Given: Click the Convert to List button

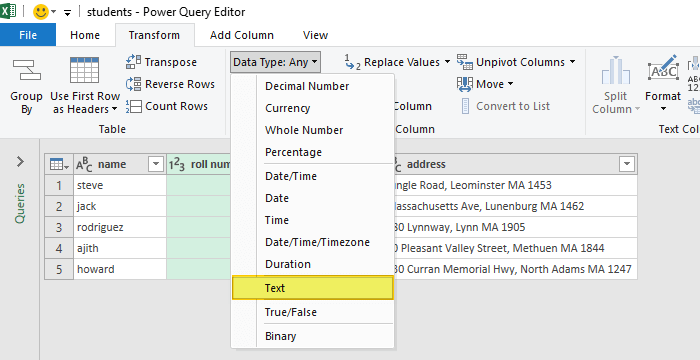Looking at the screenshot, I should (x=505, y=106).
